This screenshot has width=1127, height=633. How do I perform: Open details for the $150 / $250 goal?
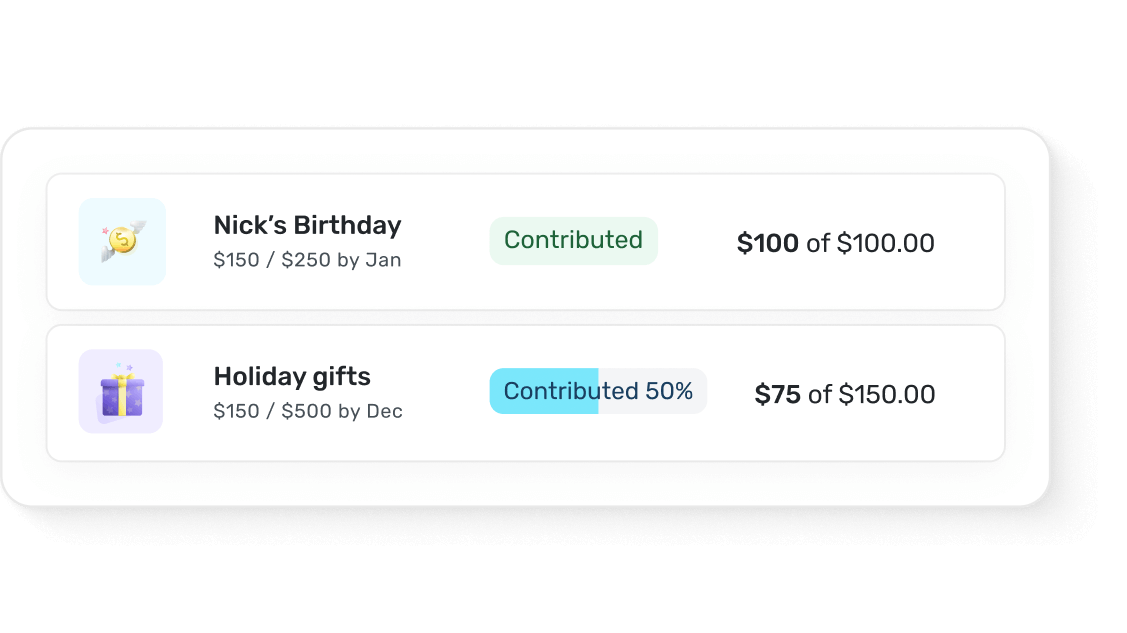point(306,259)
